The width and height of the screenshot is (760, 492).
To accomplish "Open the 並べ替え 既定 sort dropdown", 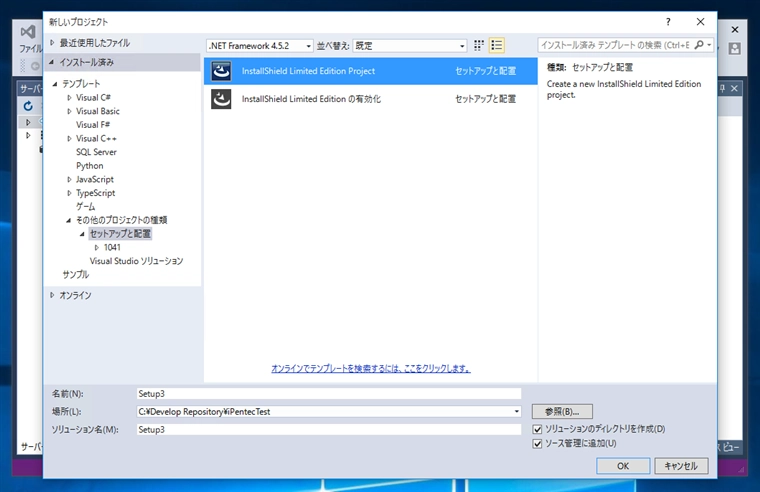I will 410,46.
